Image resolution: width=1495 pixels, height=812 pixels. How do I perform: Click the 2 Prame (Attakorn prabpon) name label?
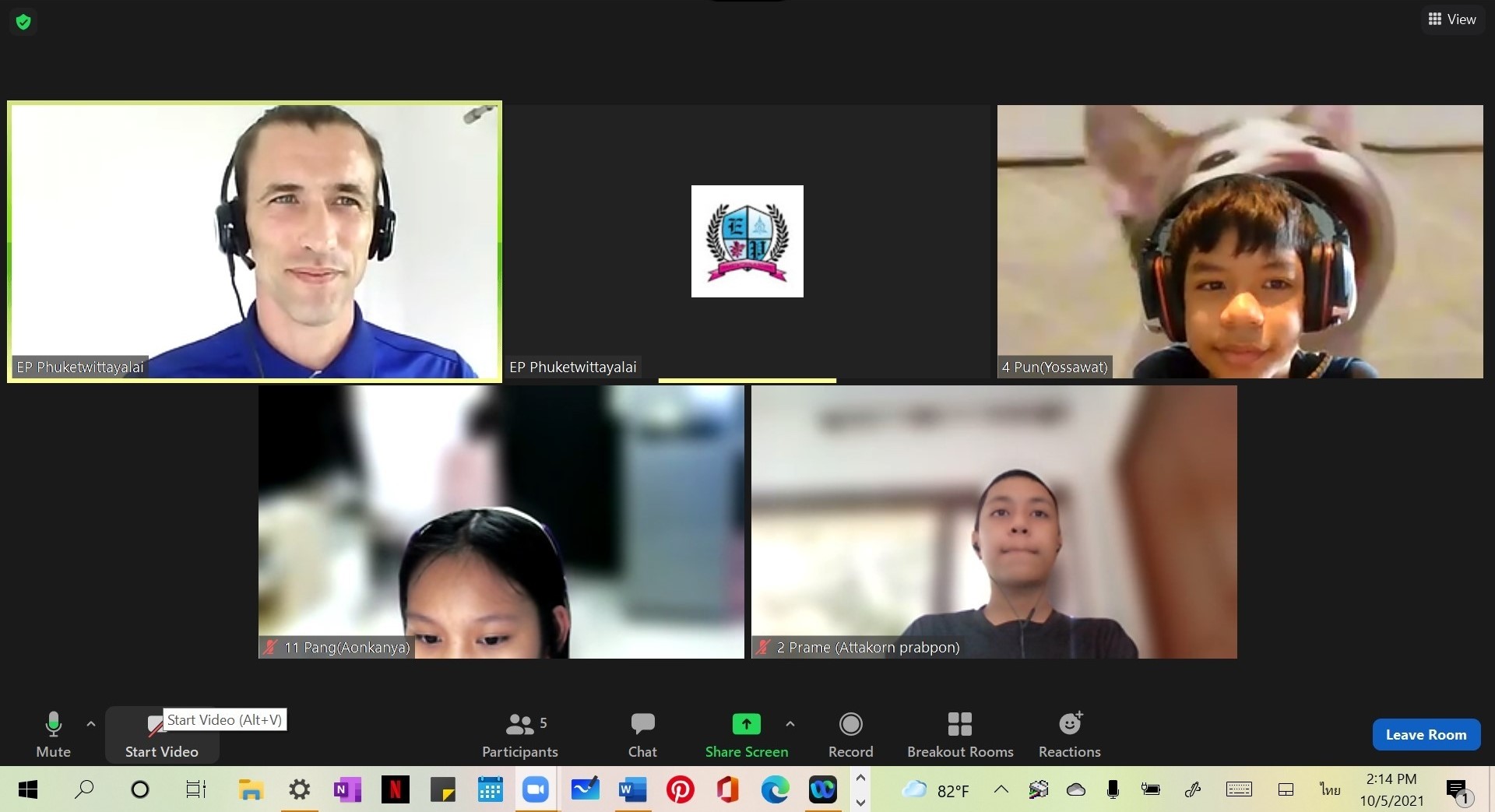click(x=868, y=648)
